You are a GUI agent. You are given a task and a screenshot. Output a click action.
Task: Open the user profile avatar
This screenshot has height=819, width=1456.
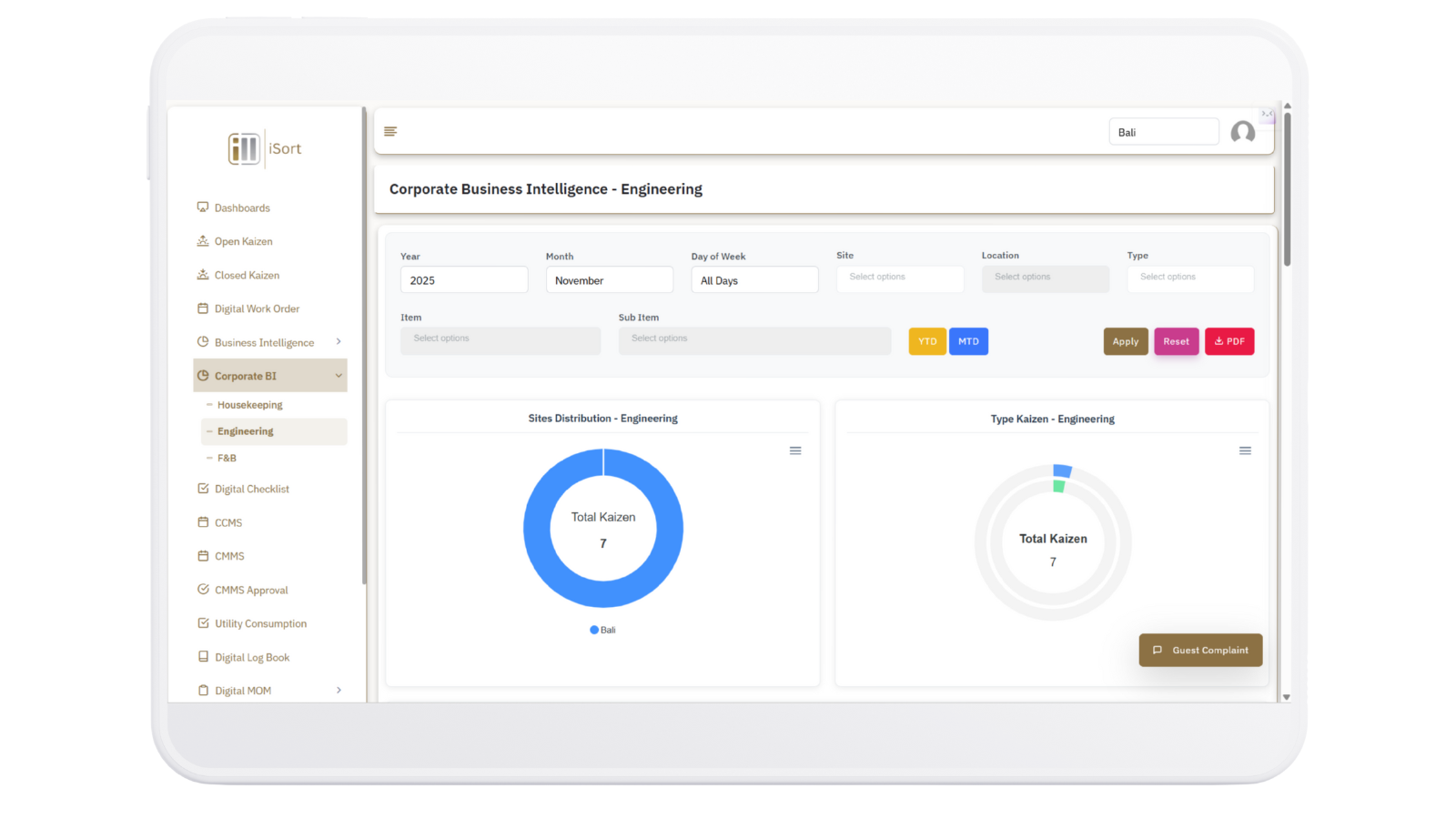[x=1242, y=133]
